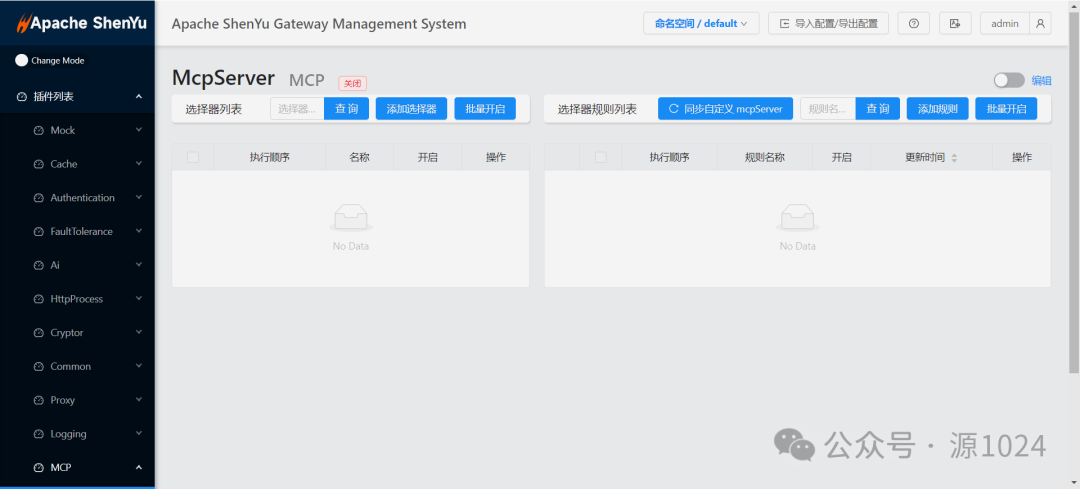The image size is (1080, 489).
Task: Collapse the MCP submenu chevron
Action: coord(138,467)
